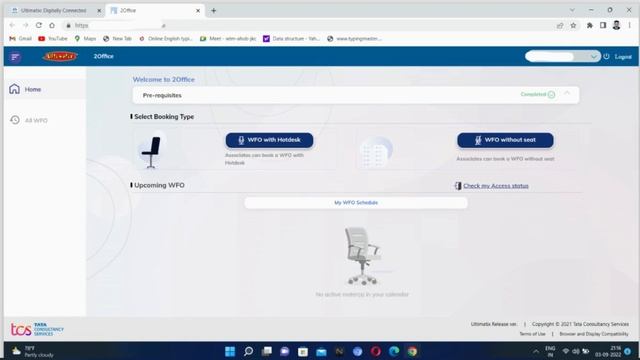The height and width of the screenshot is (360, 640).
Task: Toggle the browser side panel icon
Action: pyautogui.click(x=603, y=25)
